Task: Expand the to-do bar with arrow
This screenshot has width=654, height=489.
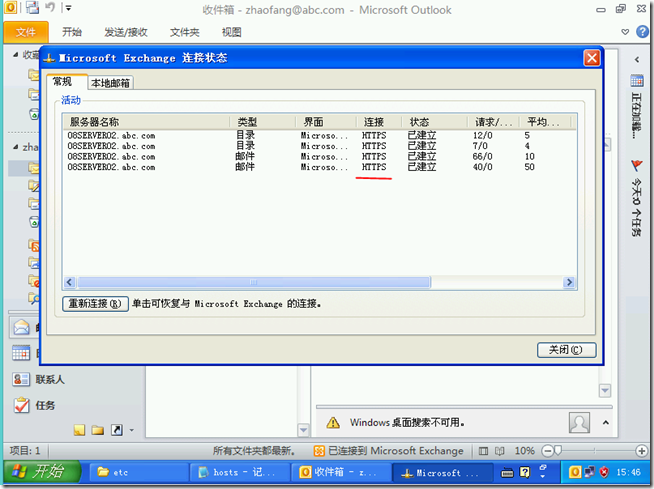Action: 637,60
